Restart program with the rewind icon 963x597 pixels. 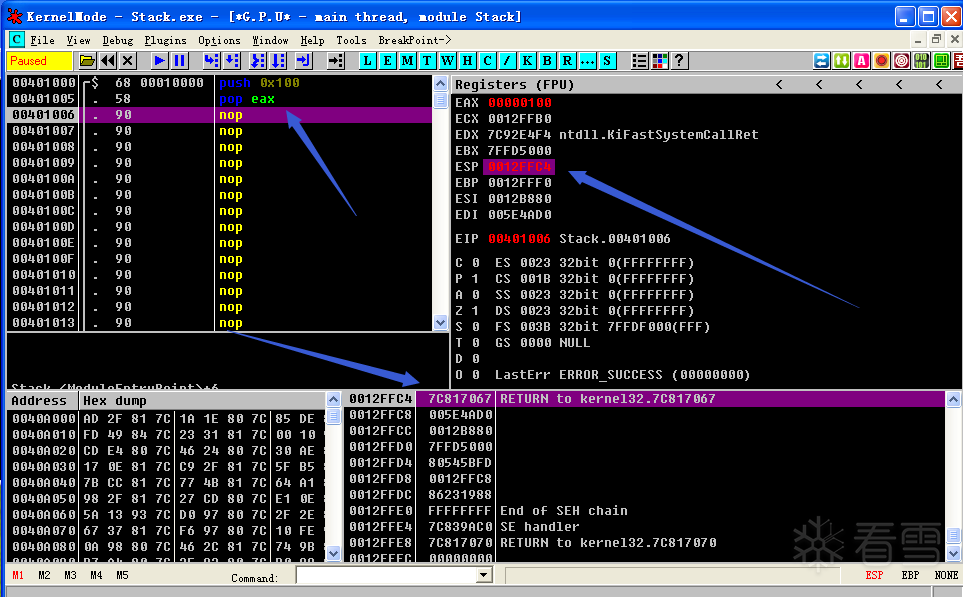pos(107,61)
